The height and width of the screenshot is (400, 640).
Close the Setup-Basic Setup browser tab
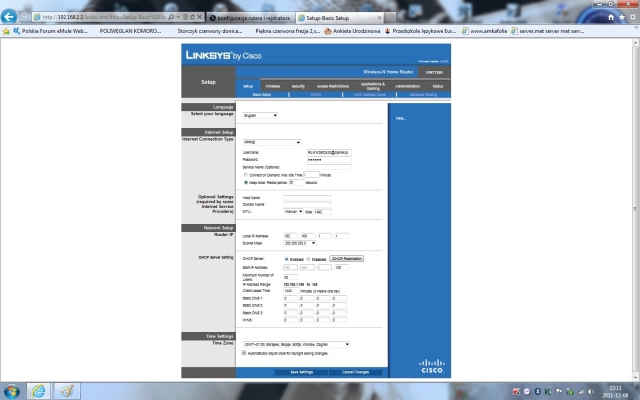tap(379, 18)
